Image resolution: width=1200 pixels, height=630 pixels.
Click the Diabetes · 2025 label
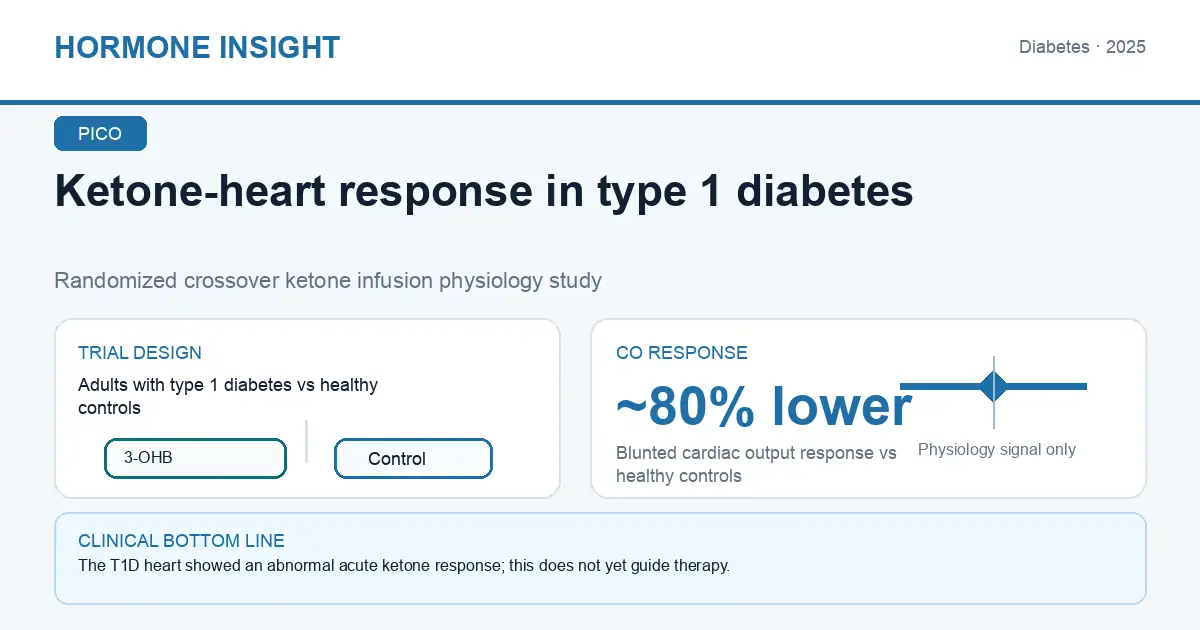point(1082,47)
